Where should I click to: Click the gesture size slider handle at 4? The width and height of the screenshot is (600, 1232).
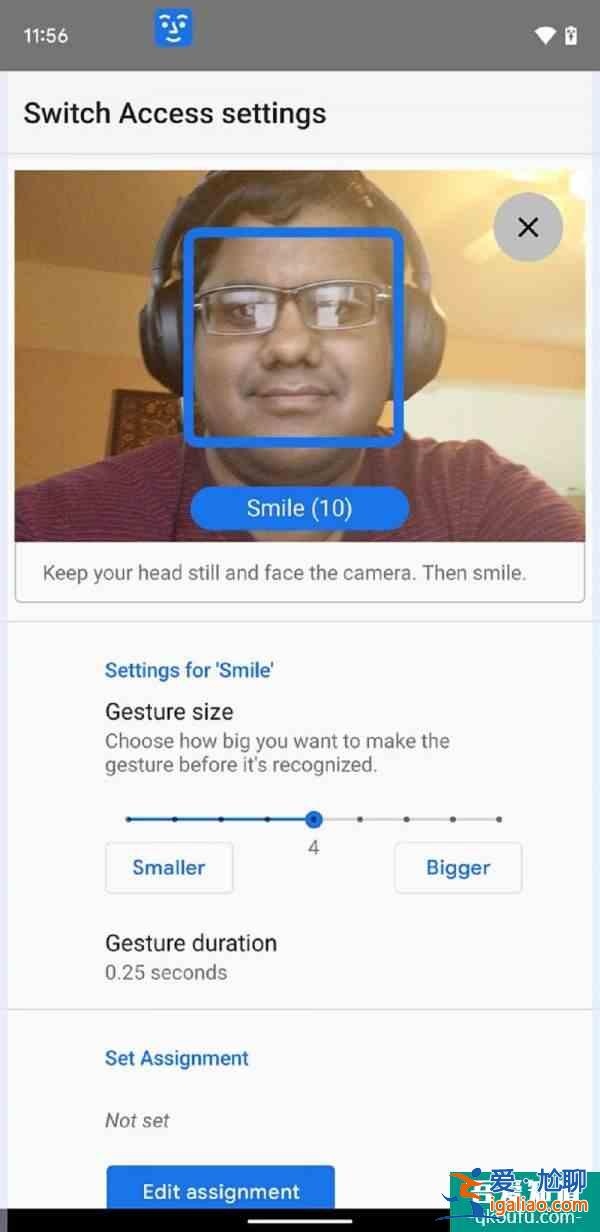click(314, 819)
